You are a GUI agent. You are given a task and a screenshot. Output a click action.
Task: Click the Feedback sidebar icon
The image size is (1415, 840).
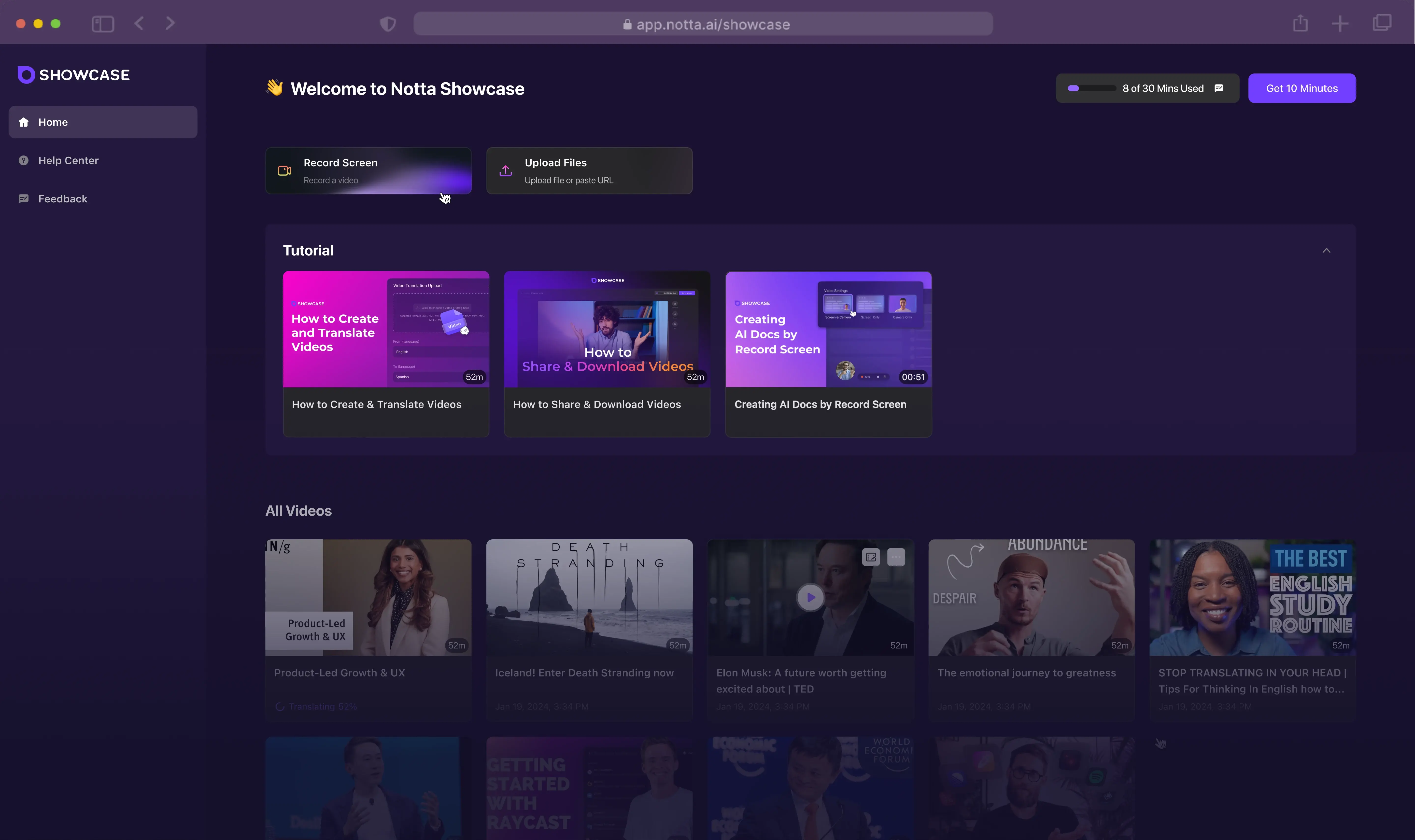25,198
